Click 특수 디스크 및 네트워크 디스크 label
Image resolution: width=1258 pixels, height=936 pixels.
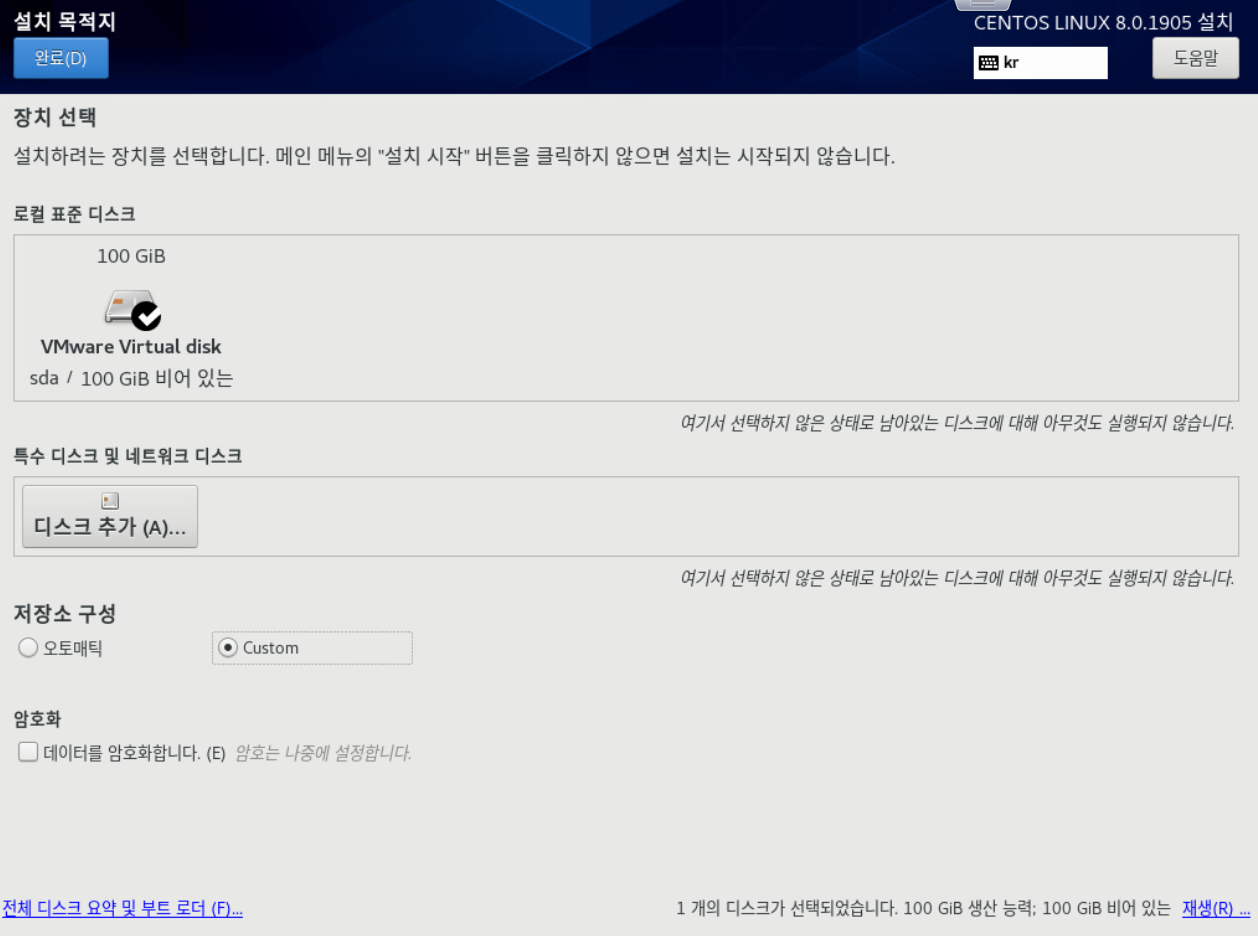click(x=128, y=456)
